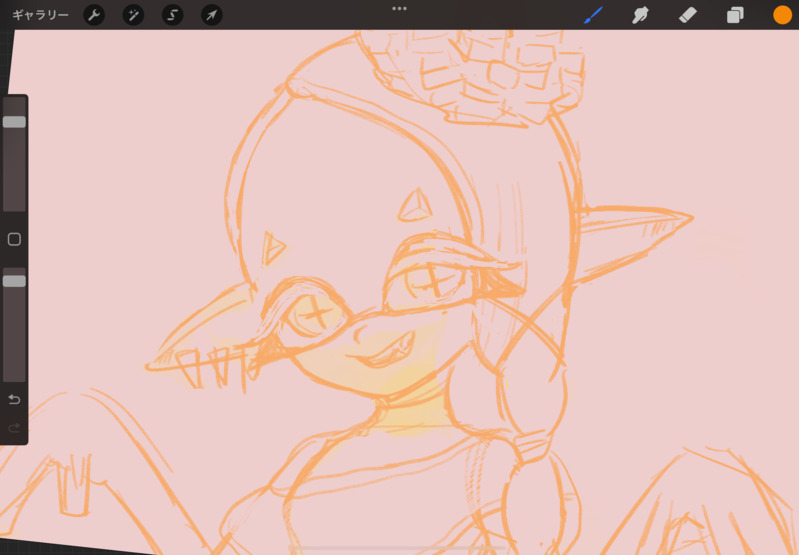799x555 pixels.
Task: Click the brush opacity slider handle
Action: (x=14, y=281)
